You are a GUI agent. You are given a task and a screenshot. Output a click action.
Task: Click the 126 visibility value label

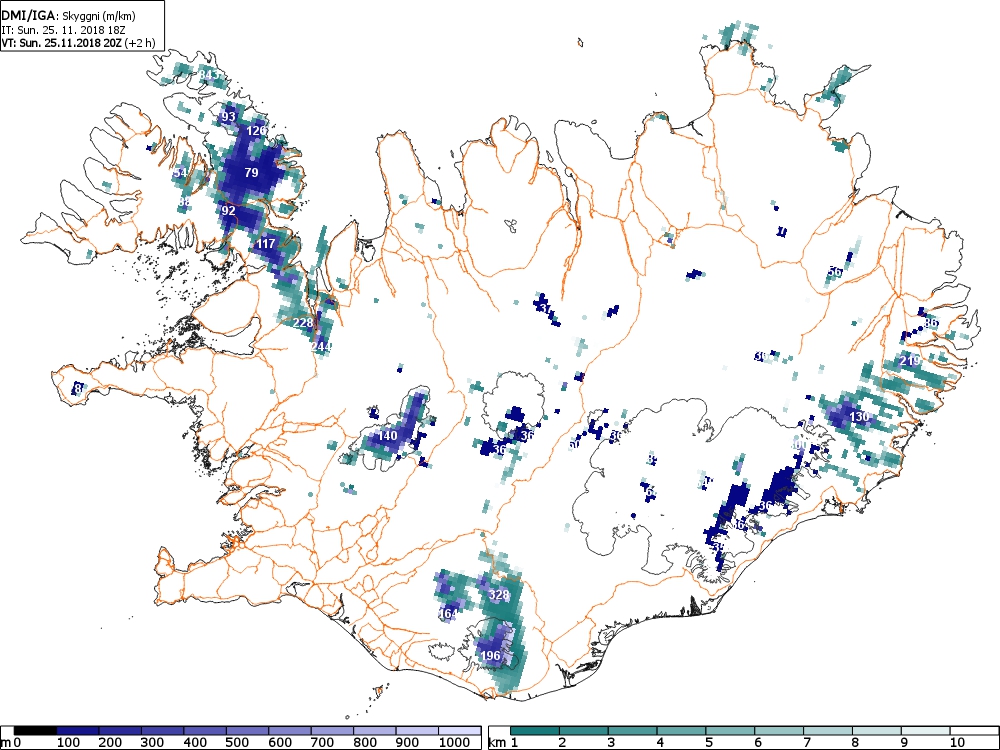pos(256,131)
